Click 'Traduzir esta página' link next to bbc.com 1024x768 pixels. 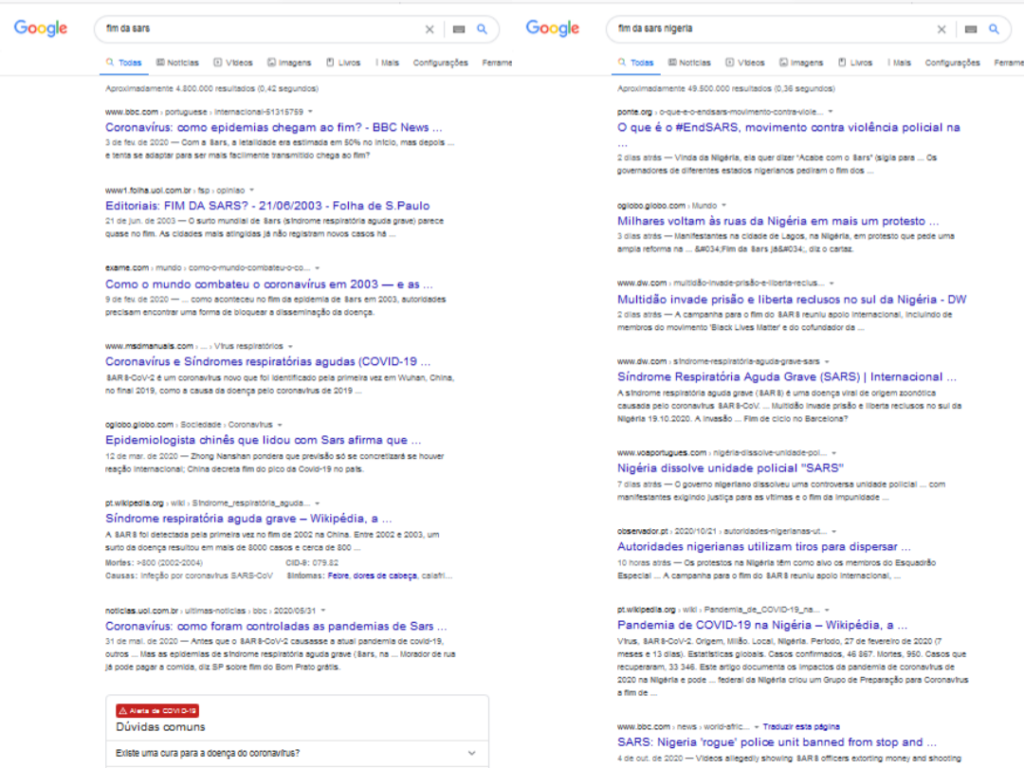[801, 726]
